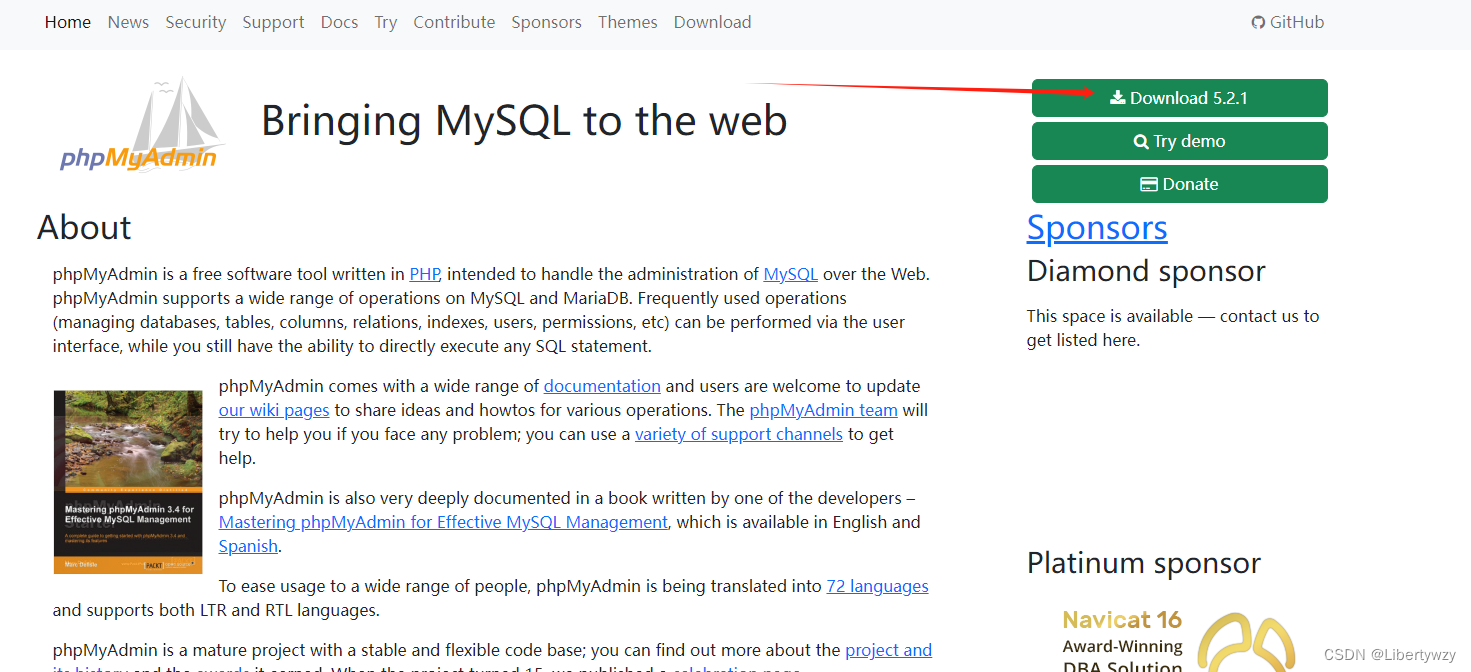1471x672 pixels.
Task: Go to the Themes page
Action: coord(628,22)
